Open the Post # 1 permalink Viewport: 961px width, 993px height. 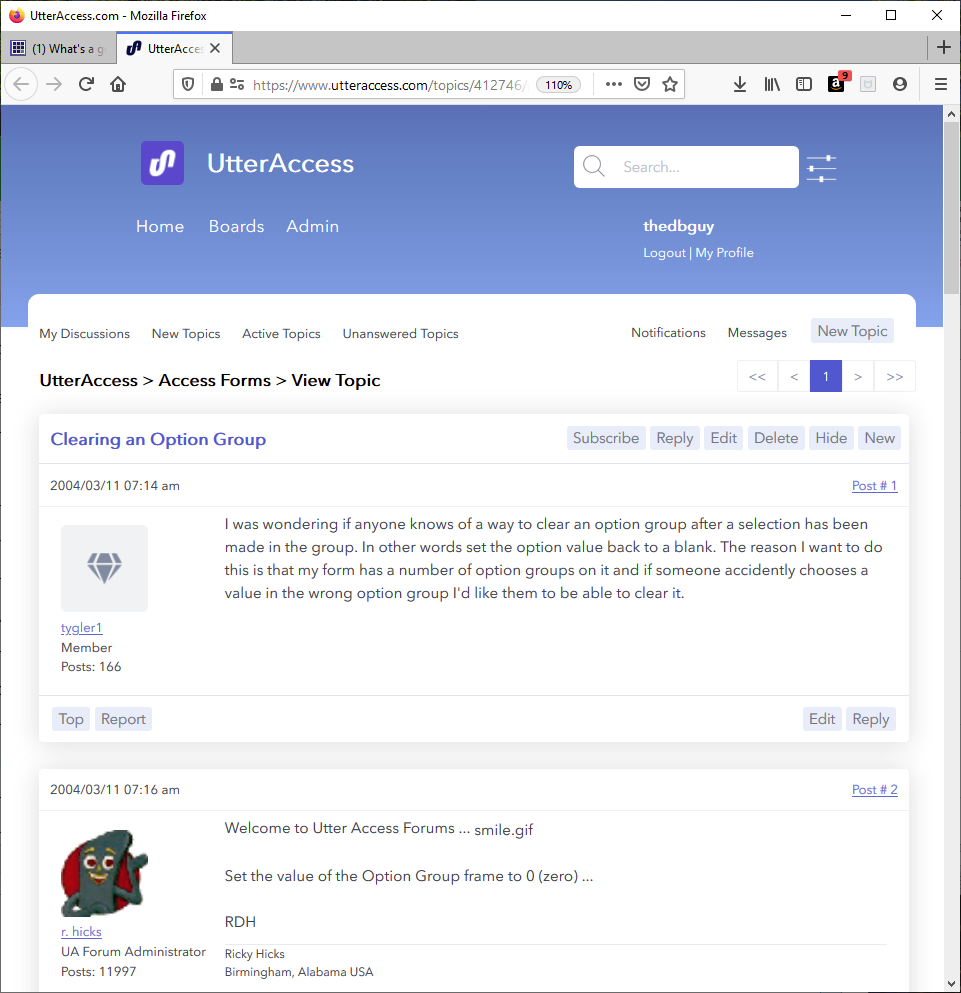point(874,486)
